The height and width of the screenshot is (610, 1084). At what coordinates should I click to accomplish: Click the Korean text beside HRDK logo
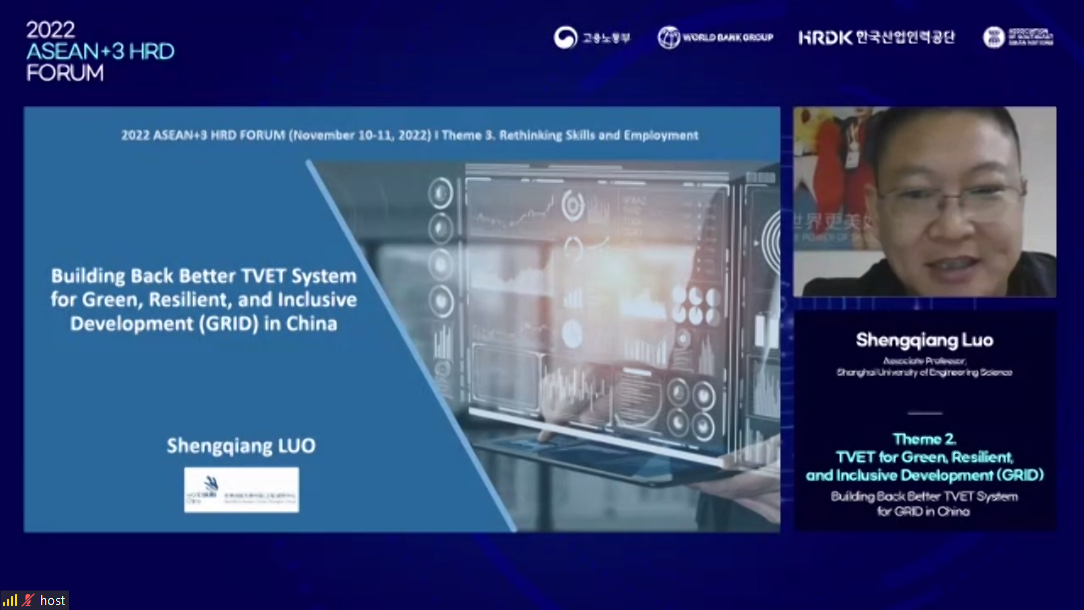[x=905, y=38]
